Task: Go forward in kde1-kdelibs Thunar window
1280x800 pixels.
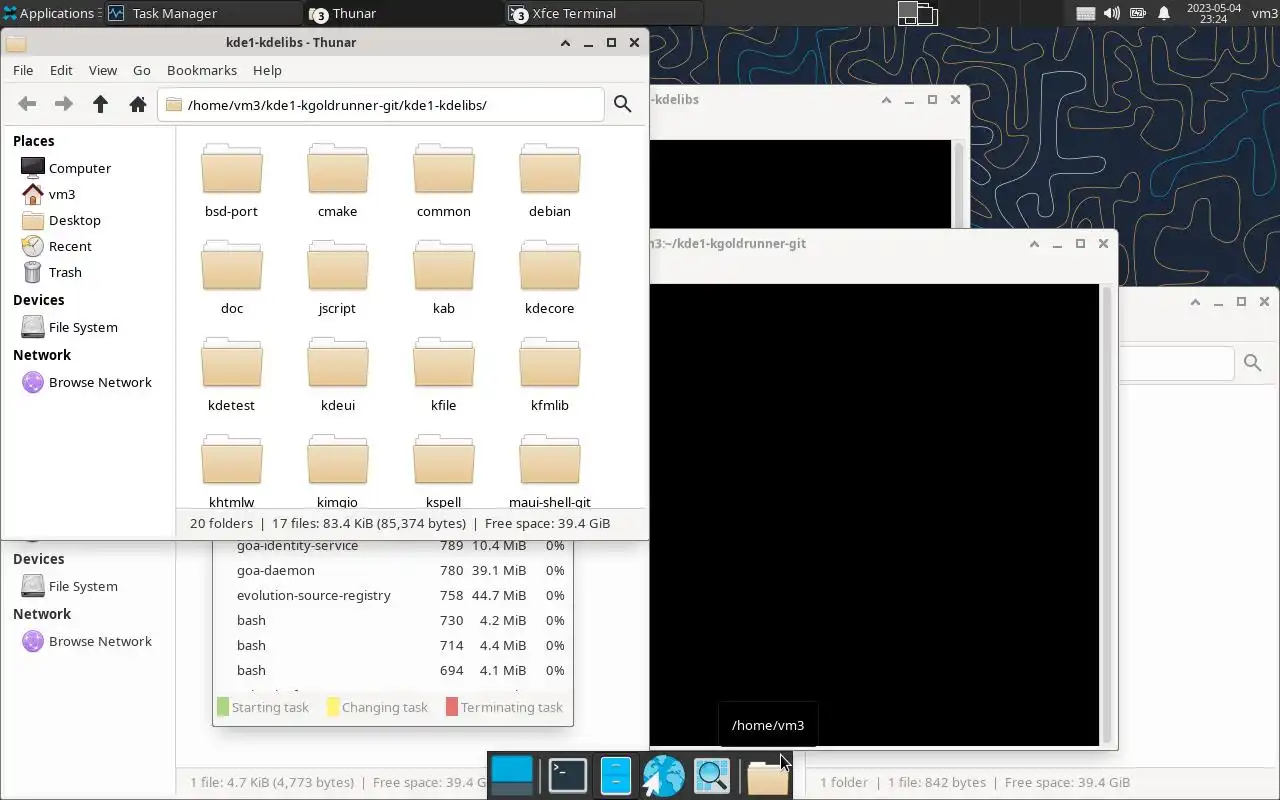Action: tap(63, 104)
